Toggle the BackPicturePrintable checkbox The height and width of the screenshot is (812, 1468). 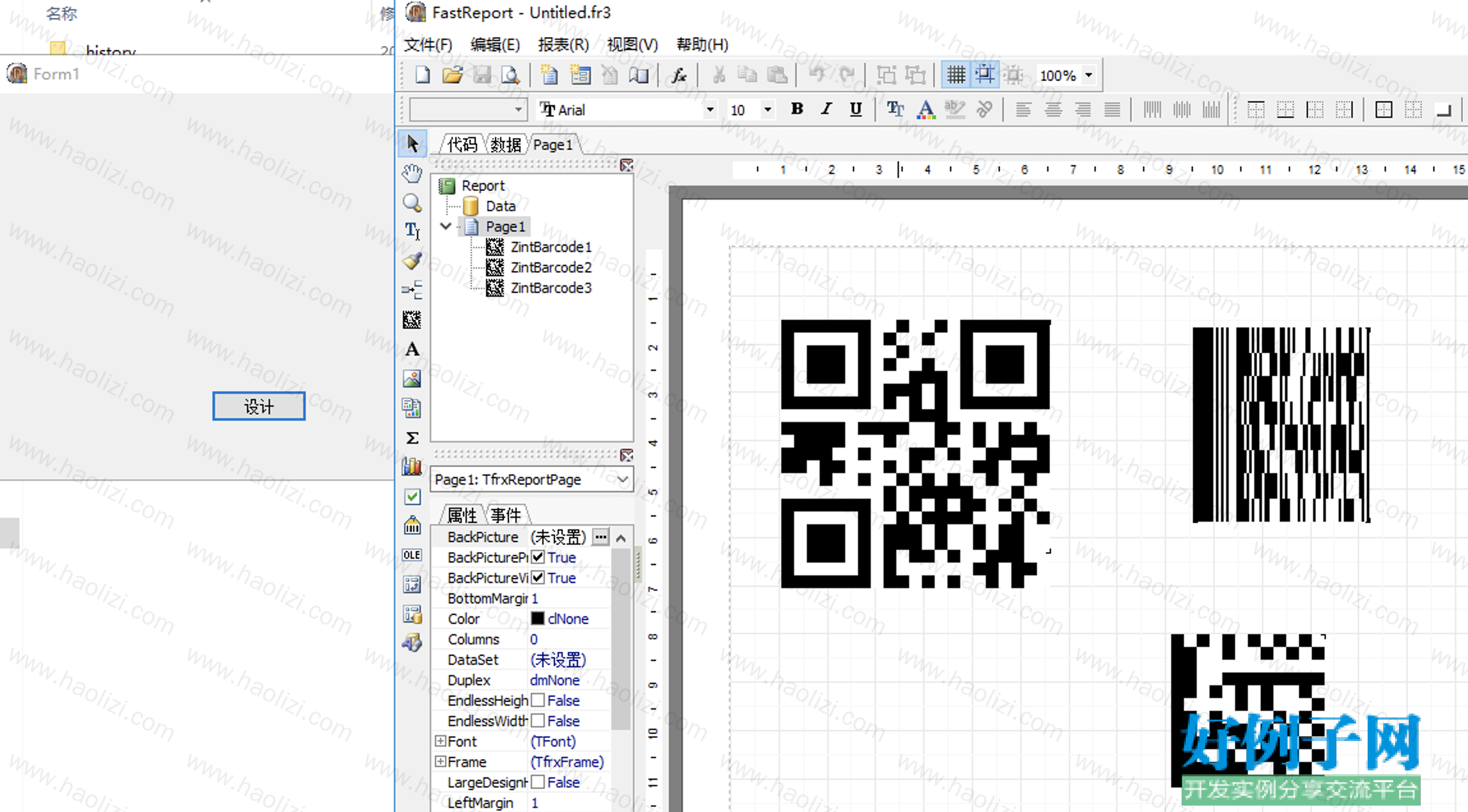[x=538, y=557]
